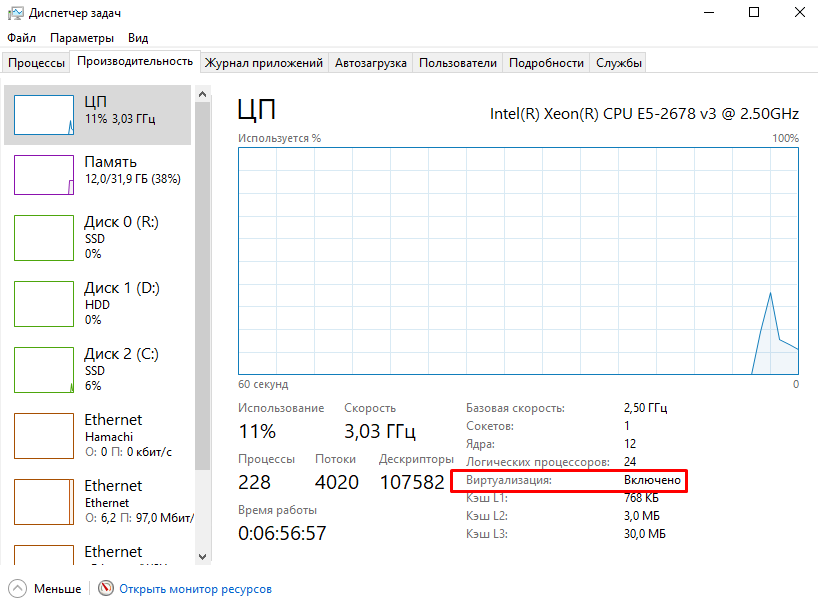
Task: Open the Автозагрузка tab
Action: 370,63
